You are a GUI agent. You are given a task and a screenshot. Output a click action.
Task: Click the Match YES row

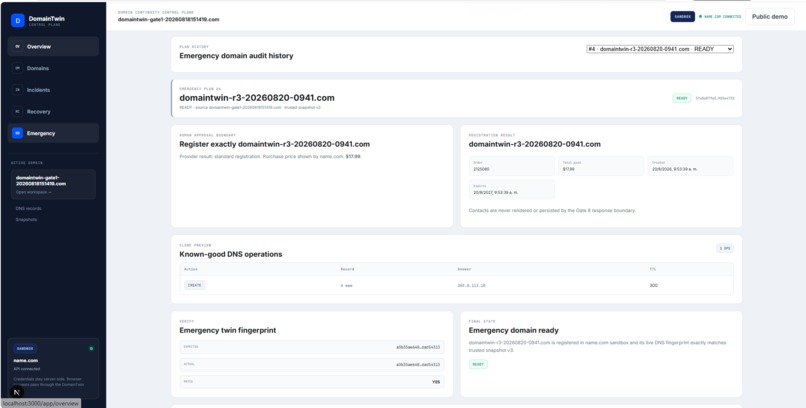pyautogui.click(x=312, y=382)
